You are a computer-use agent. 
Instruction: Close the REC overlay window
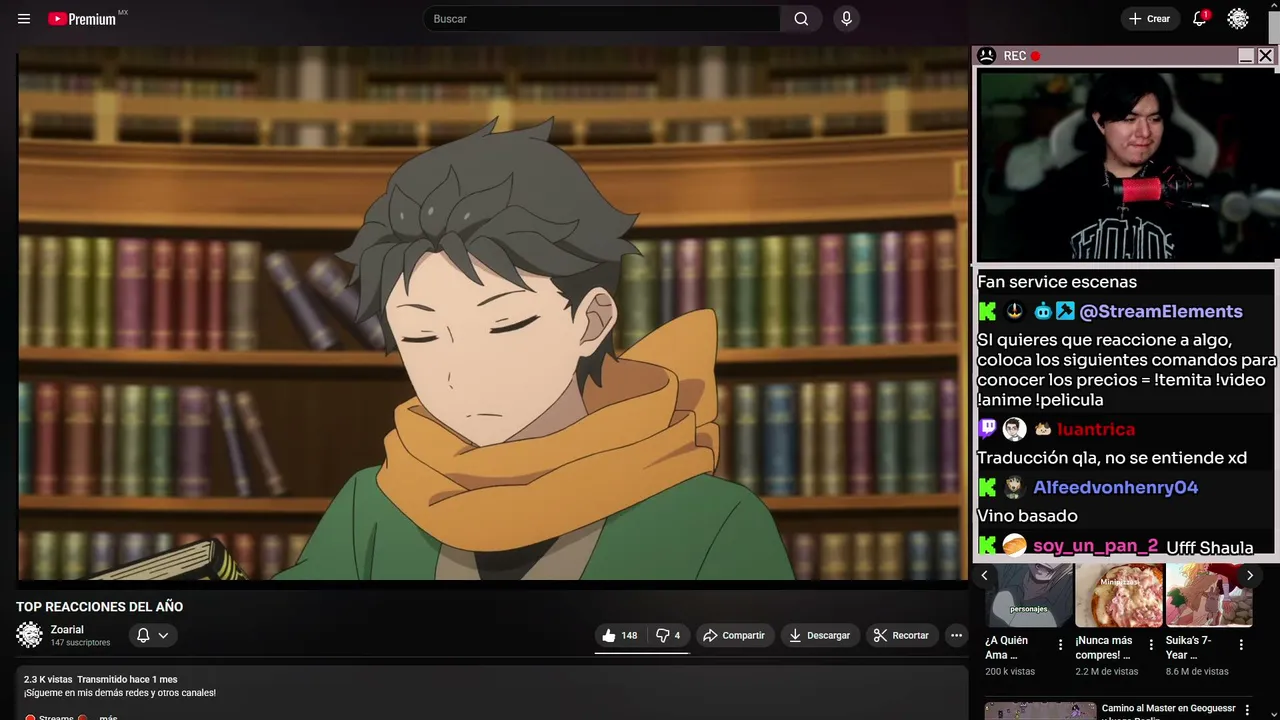pyautogui.click(x=1265, y=56)
